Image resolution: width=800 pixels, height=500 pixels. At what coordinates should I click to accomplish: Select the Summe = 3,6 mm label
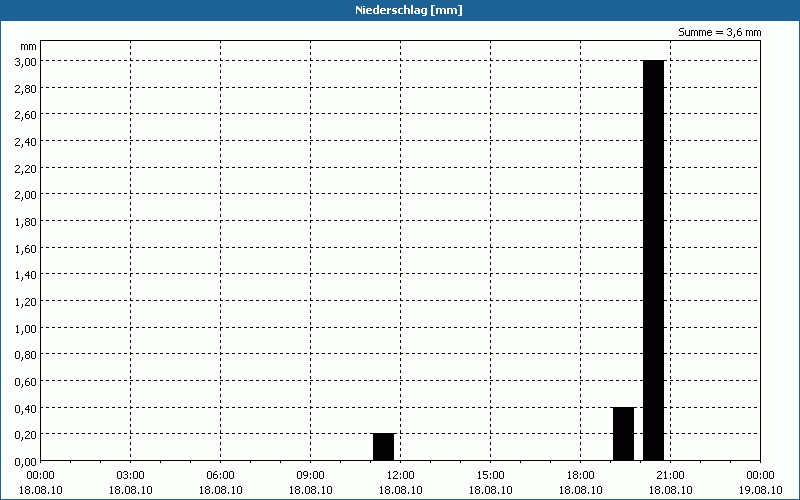[719, 32]
